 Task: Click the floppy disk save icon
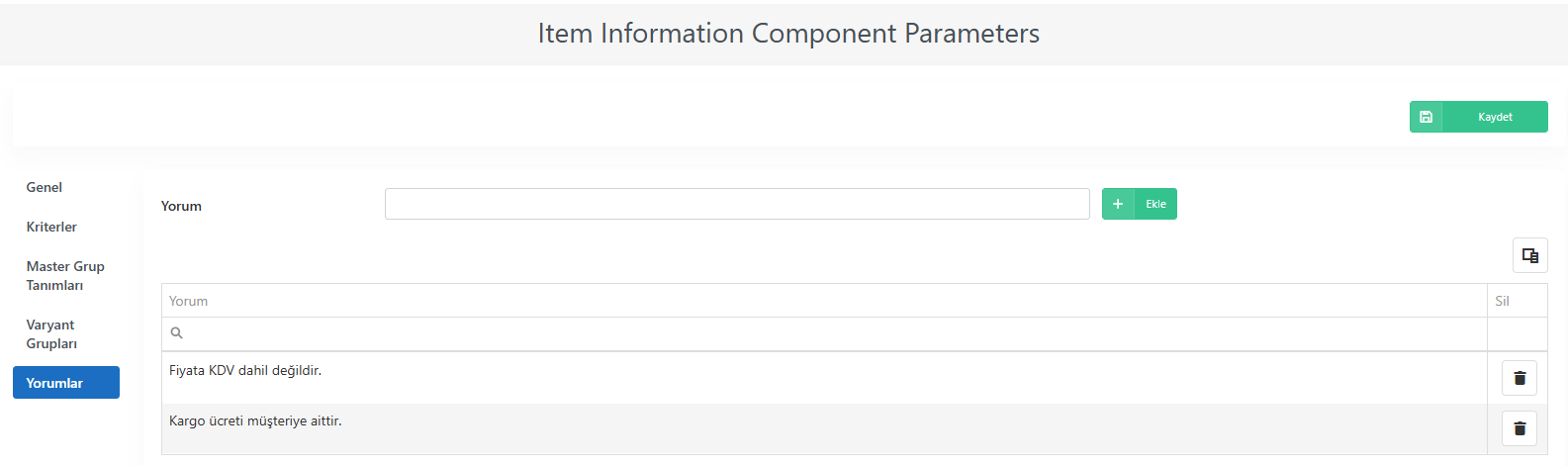(1426, 117)
